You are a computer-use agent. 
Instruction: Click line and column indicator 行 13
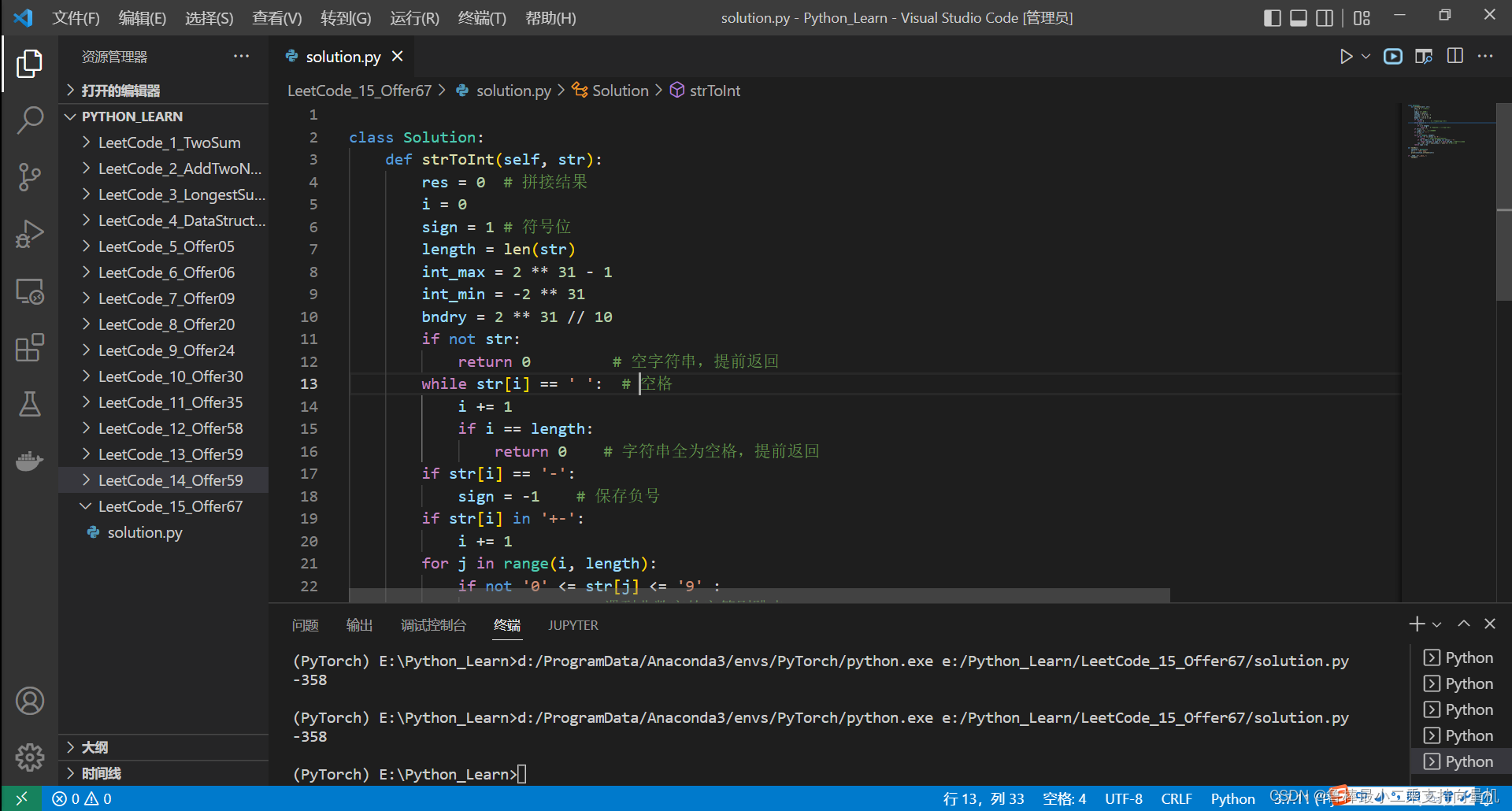tap(984, 798)
